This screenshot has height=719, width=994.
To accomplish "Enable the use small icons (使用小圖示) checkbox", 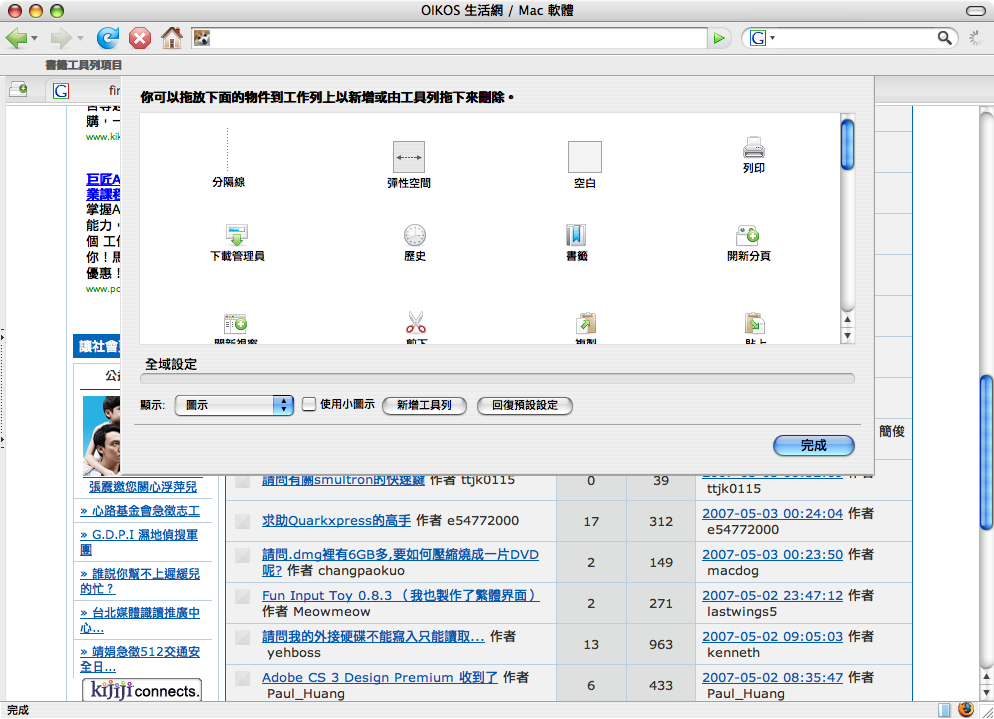I will point(309,404).
